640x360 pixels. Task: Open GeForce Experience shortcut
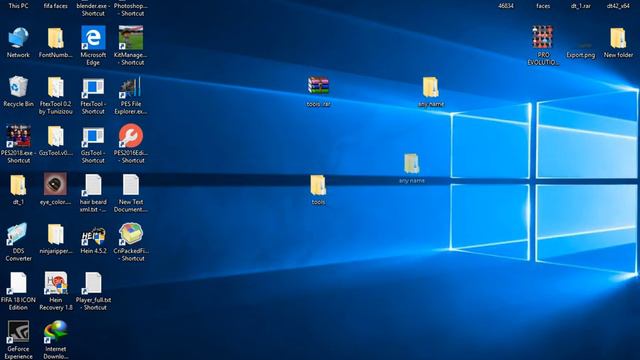click(18, 332)
